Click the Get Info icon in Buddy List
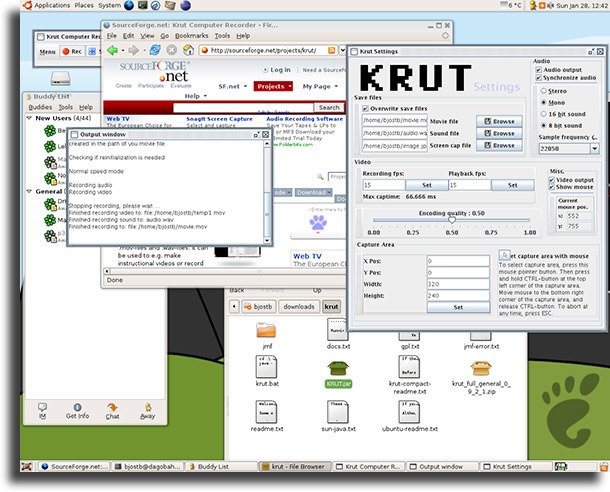Image resolution: width=610 pixels, height=492 pixels. (77, 407)
